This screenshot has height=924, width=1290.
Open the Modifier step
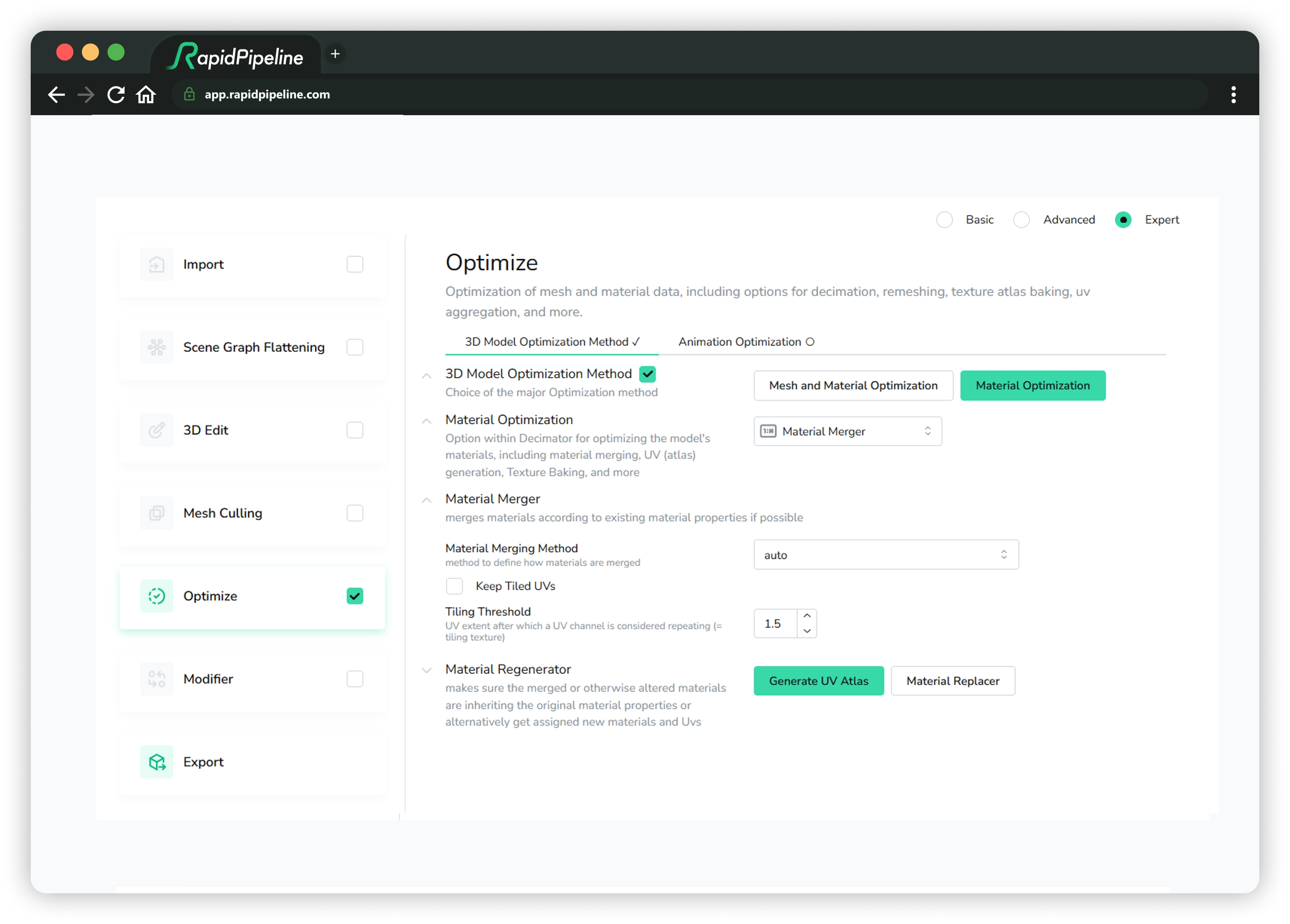click(253, 679)
